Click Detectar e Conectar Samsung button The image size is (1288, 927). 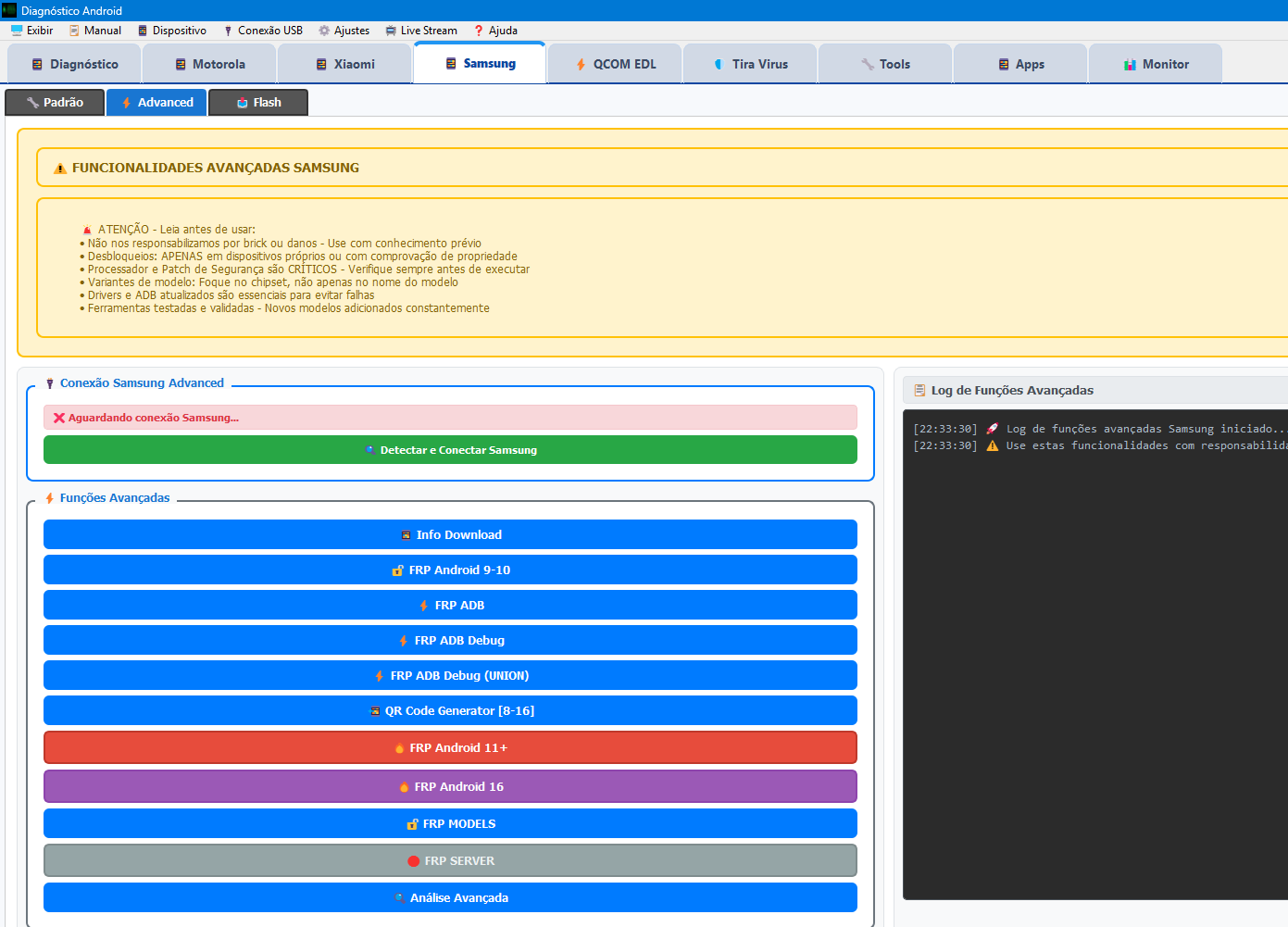coord(450,450)
